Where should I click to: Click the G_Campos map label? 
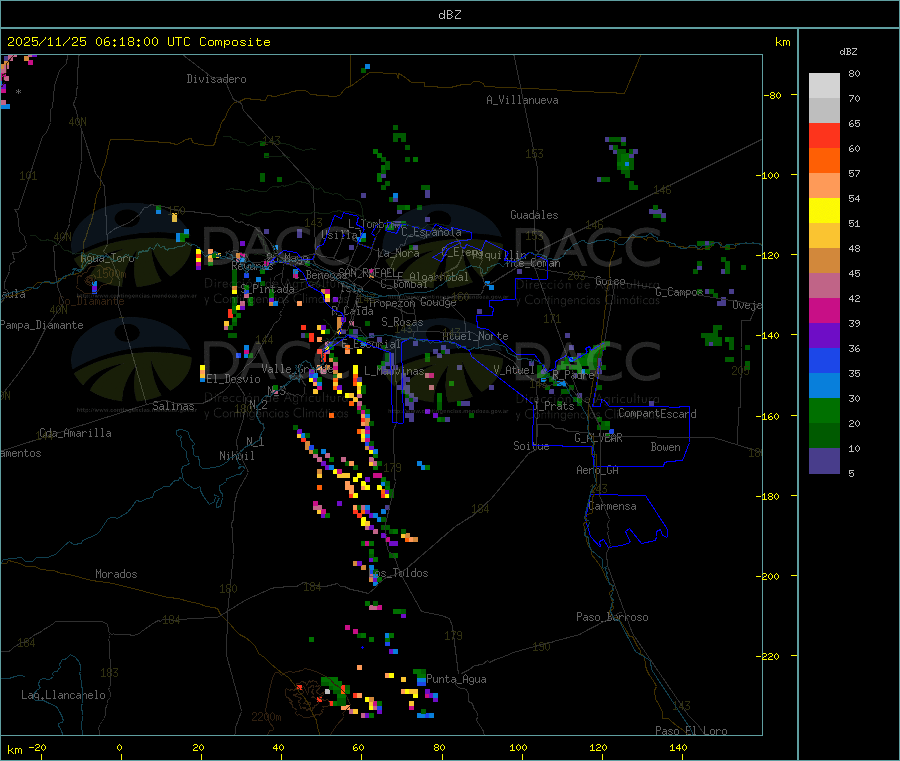(679, 292)
